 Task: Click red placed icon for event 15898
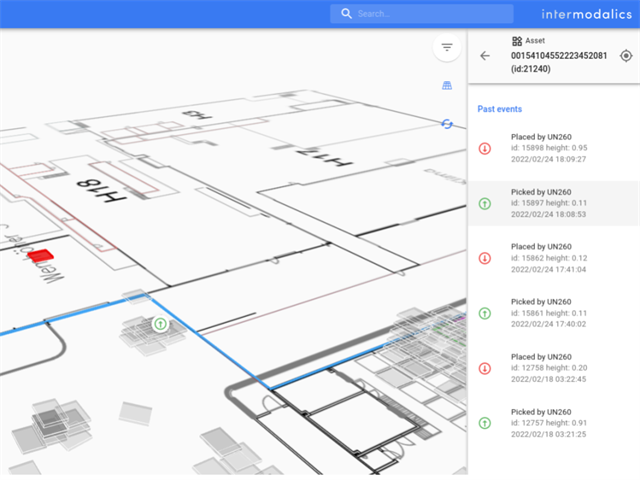tap(485, 149)
